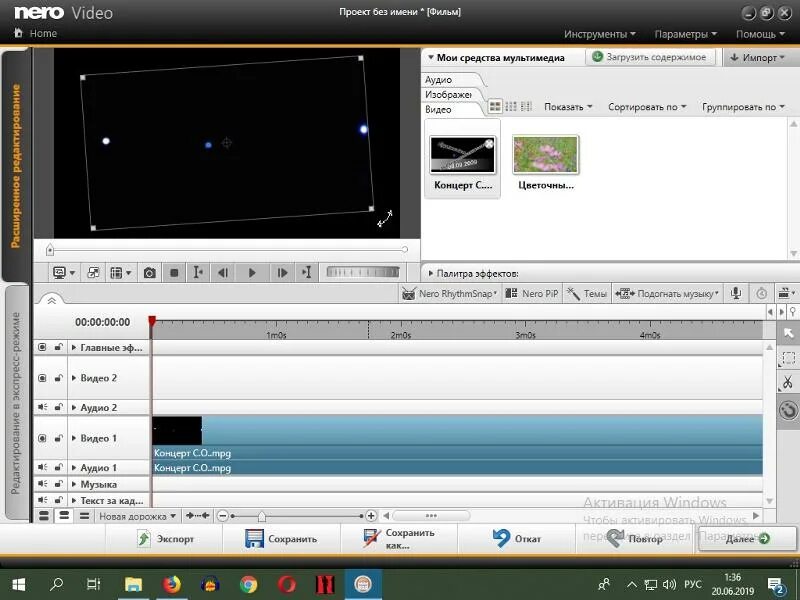
Task: Play the preview video
Action: click(x=252, y=273)
